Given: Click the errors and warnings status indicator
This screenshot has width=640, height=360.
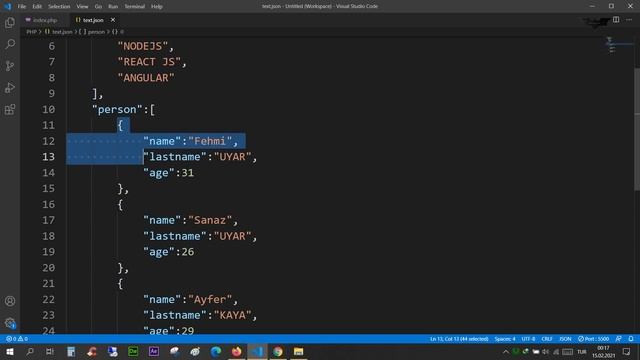Looking at the screenshot, I should pyautogui.click(x=17, y=339).
